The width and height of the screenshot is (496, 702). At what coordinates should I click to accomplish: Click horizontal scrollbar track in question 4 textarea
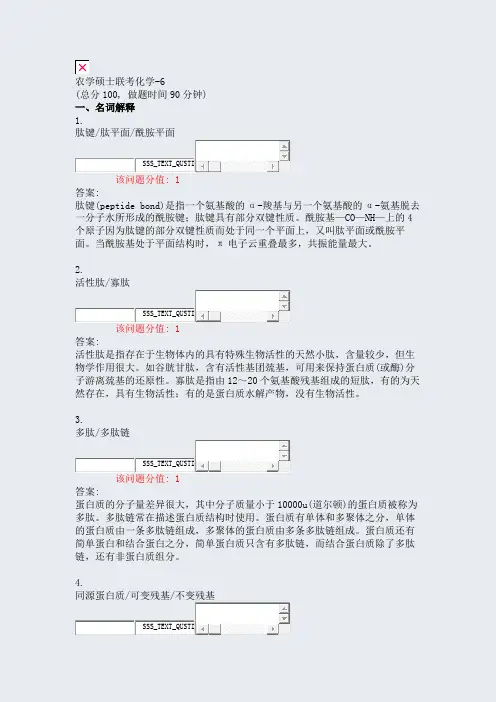(x=244, y=629)
